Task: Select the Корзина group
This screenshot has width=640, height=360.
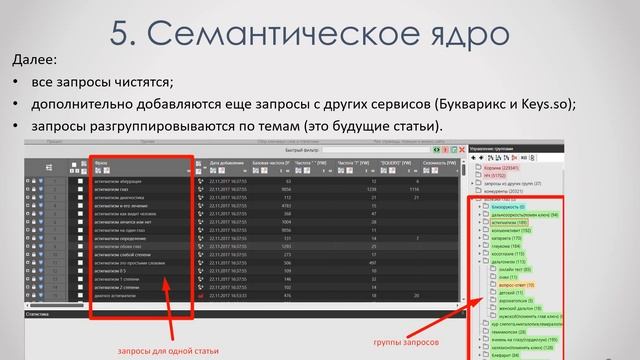Action: pos(501,168)
